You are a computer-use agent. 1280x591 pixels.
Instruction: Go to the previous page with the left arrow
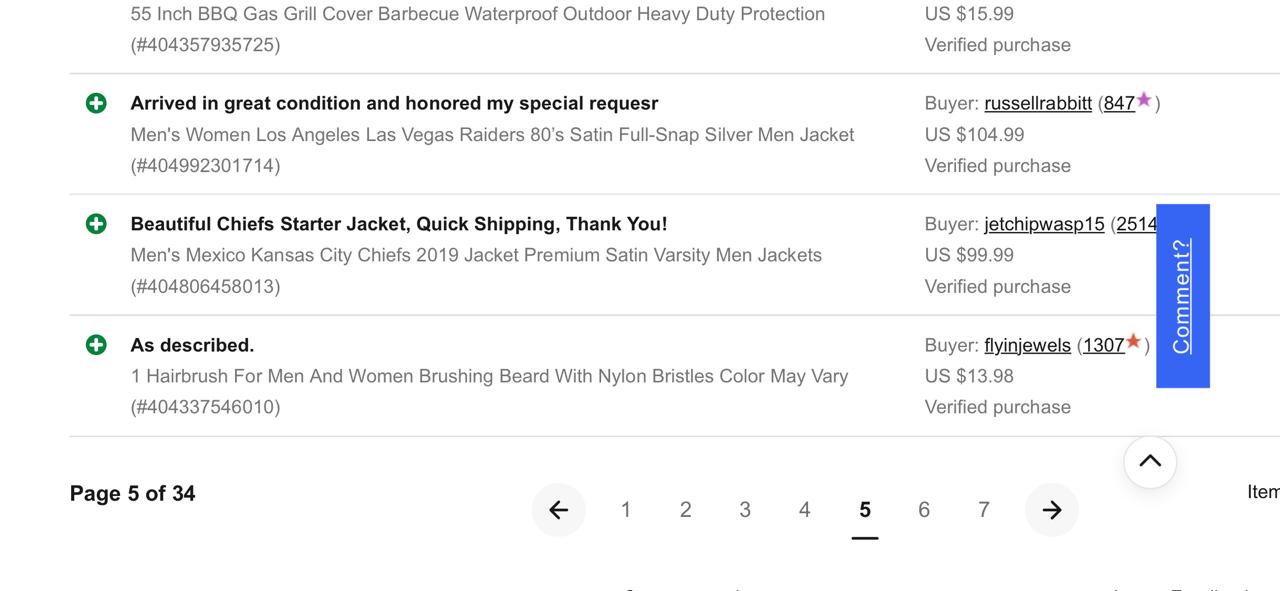coord(558,509)
